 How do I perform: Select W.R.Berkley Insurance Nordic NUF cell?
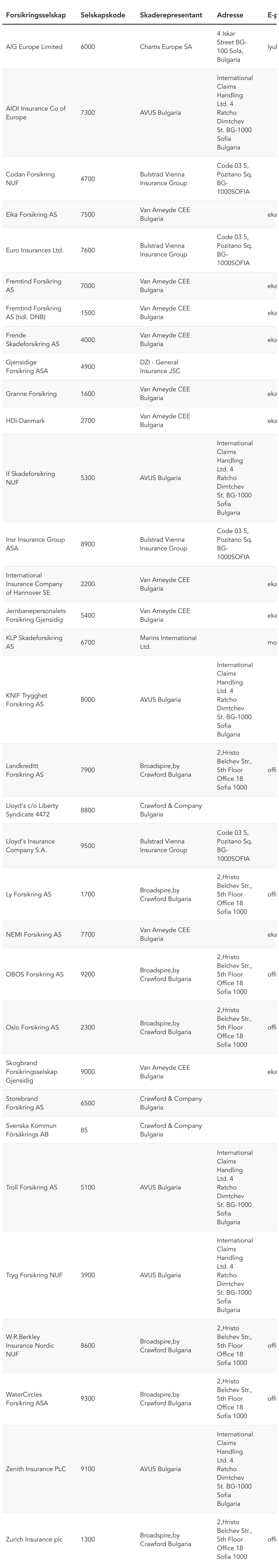pos(30,1346)
